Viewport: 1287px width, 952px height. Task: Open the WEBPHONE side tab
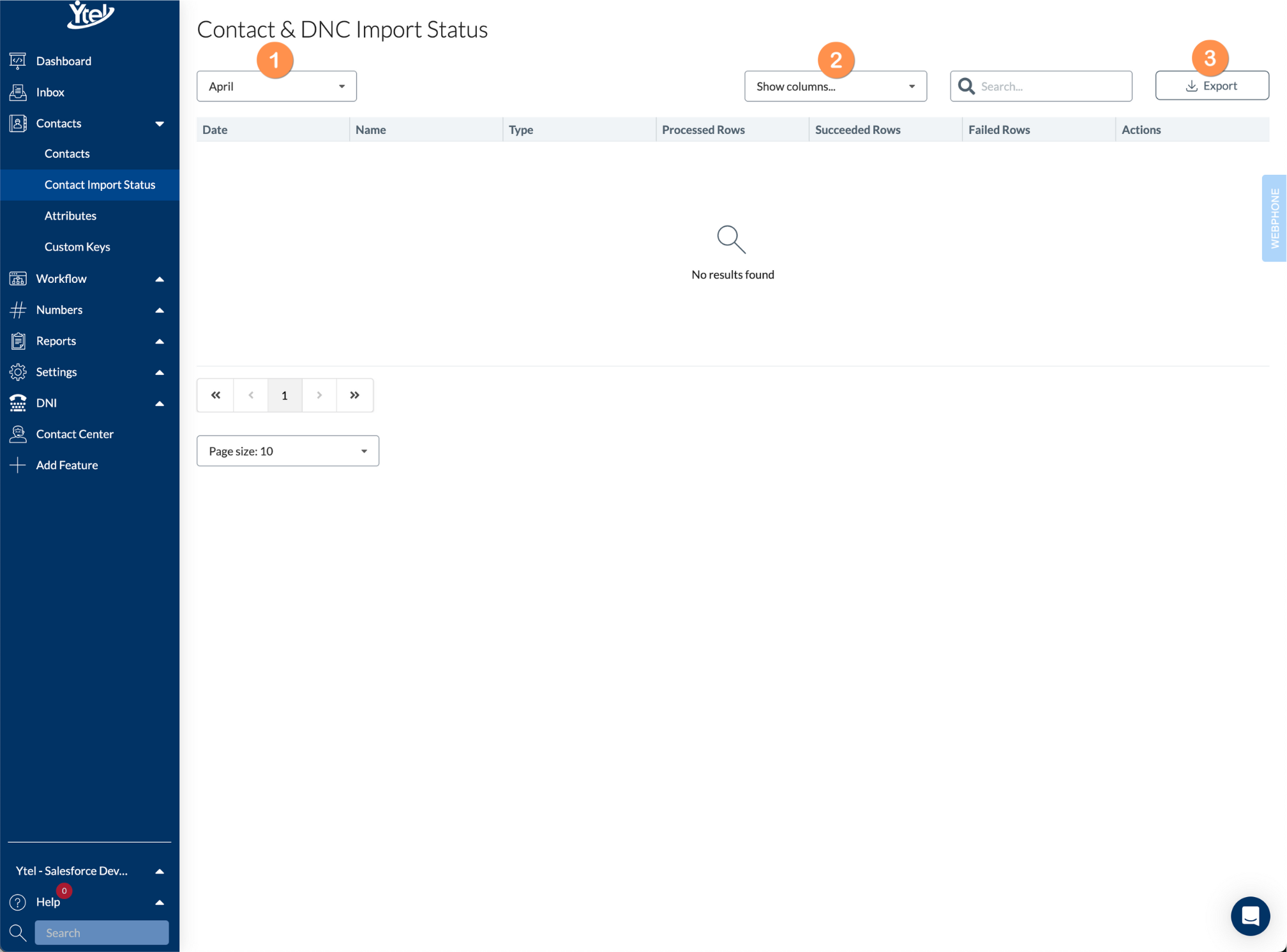point(1274,218)
